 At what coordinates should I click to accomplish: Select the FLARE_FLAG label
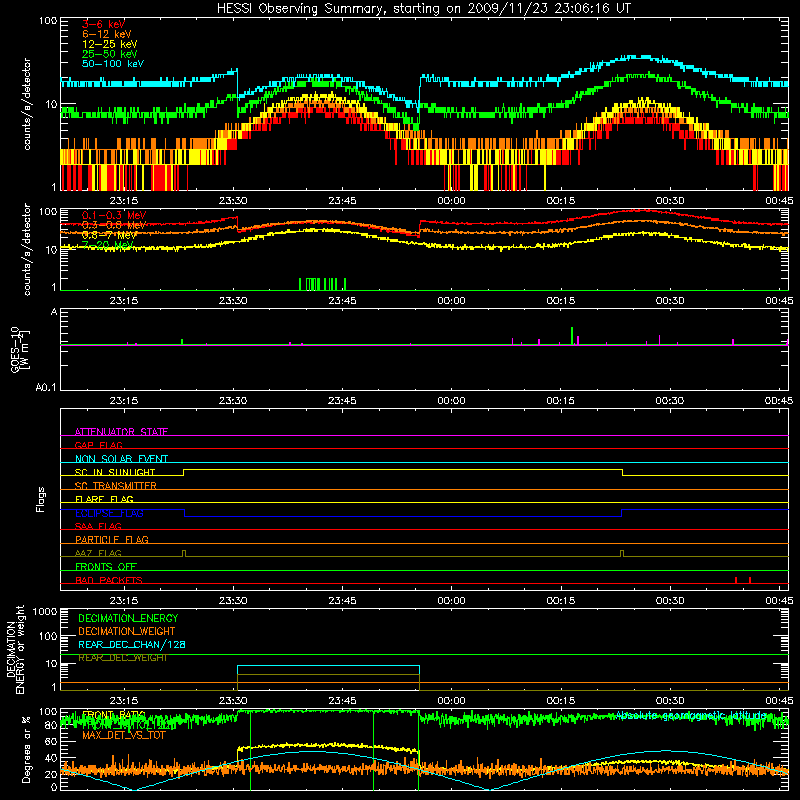coord(104,499)
